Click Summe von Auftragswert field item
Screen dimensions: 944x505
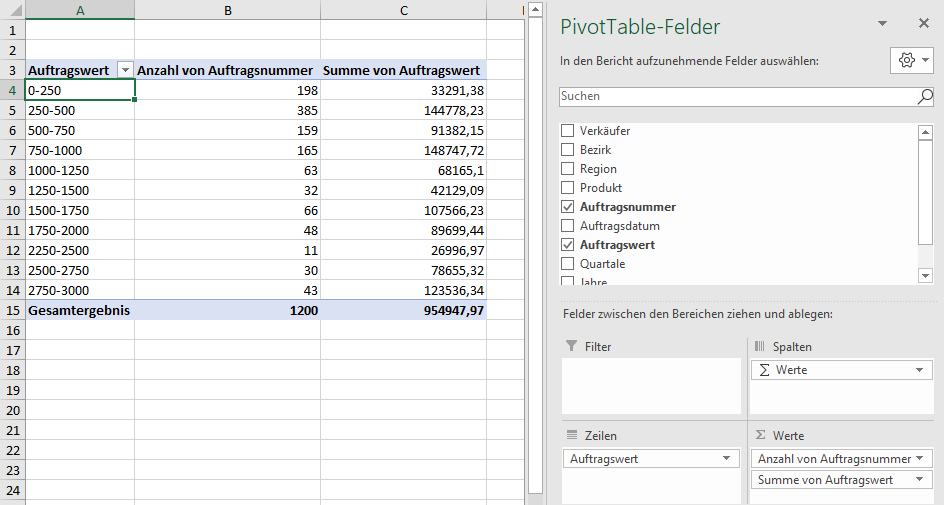(825, 480)
